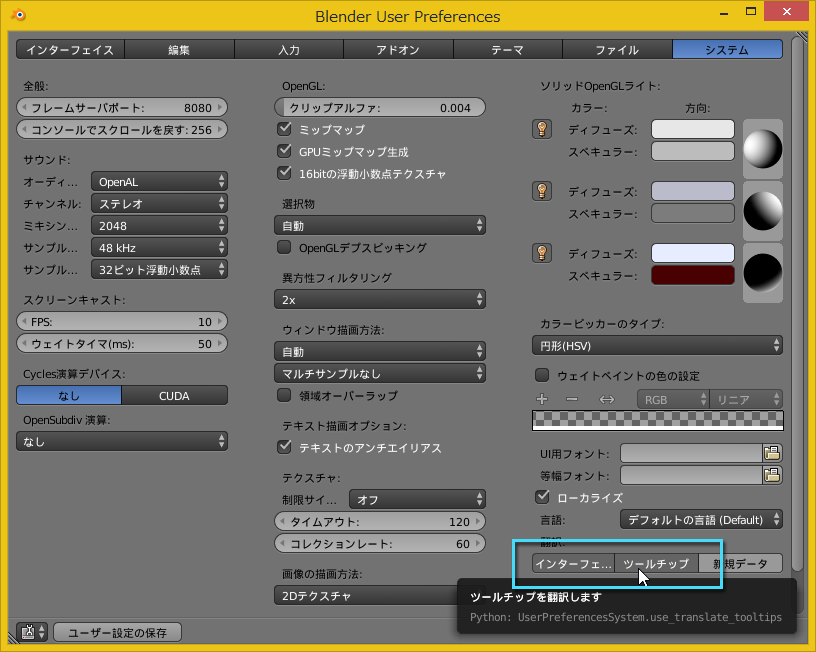Open 32ビット浮動小数点 sample format dropdown
816x652 pixels.
[x=159, y=270]
